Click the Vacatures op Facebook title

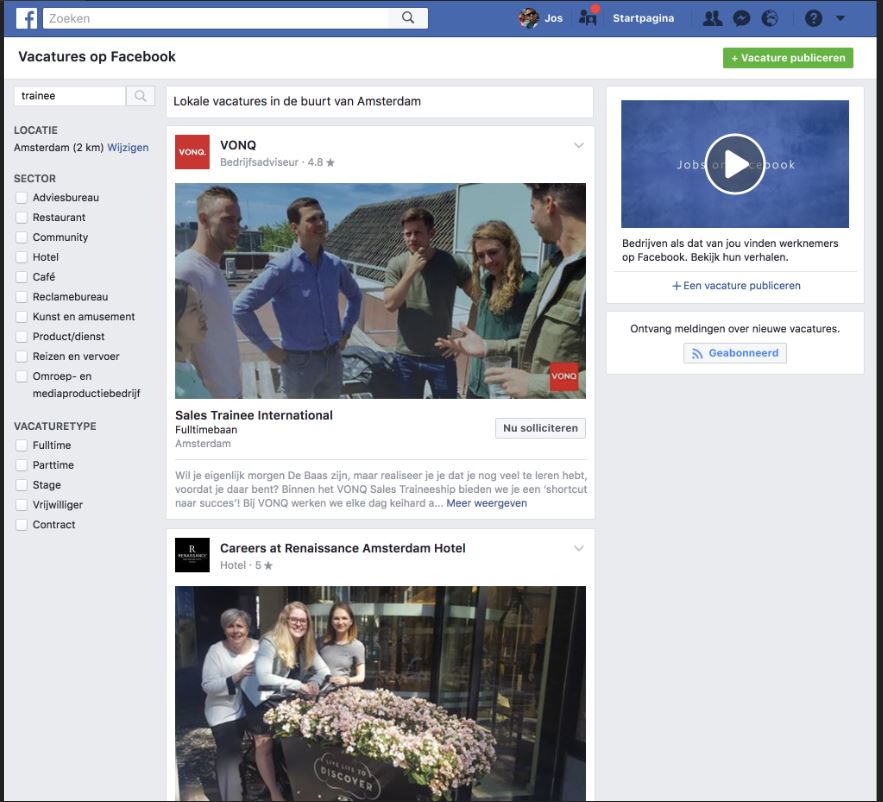pyautogui.click(x=97, y=57)
